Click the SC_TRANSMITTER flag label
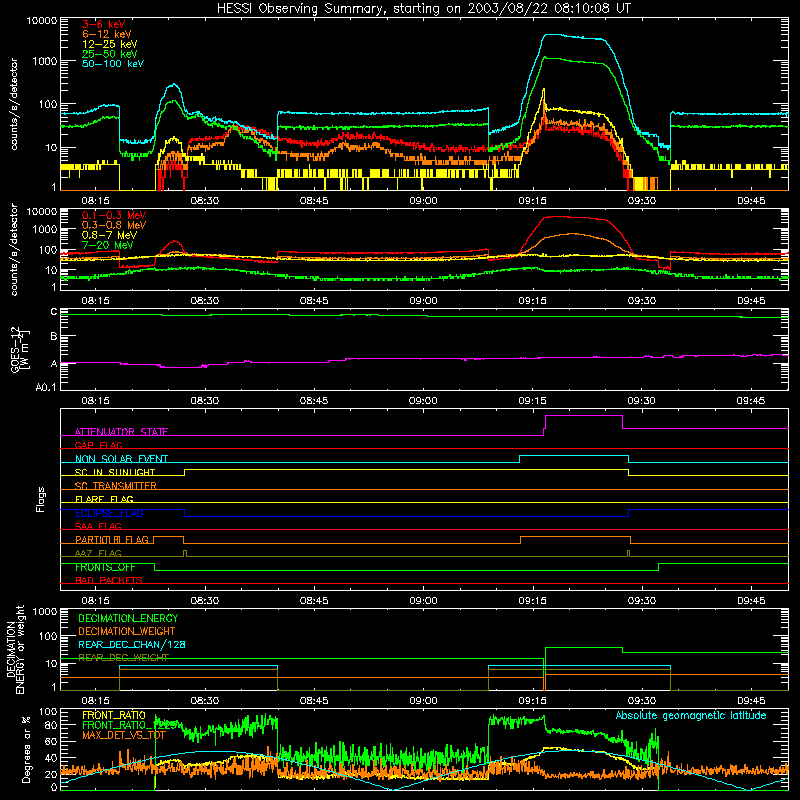Viewport: 800px width, 800px height. click(x=116, y=485)
